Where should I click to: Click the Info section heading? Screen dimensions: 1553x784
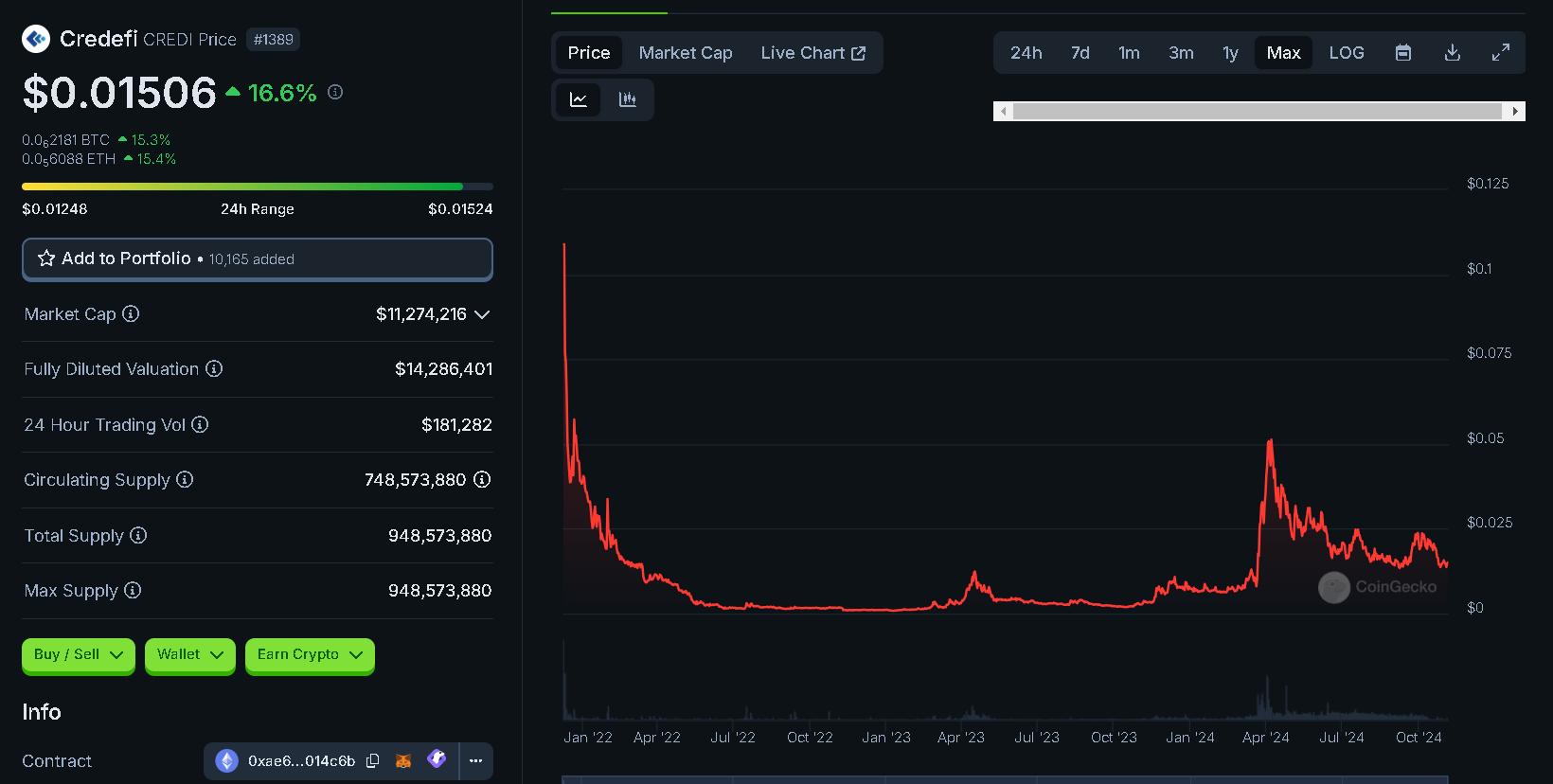pyautogui.click(x=42, y=712)
